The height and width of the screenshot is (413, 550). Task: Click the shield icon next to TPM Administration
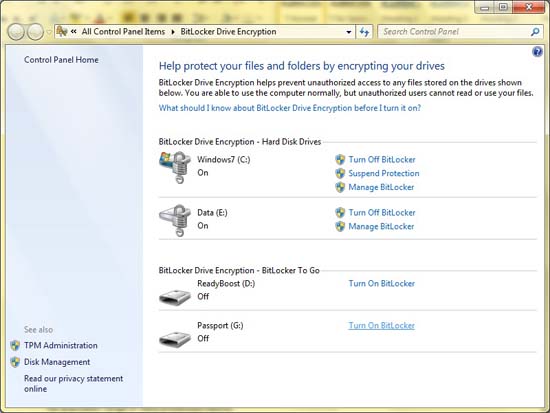[15, 346]
